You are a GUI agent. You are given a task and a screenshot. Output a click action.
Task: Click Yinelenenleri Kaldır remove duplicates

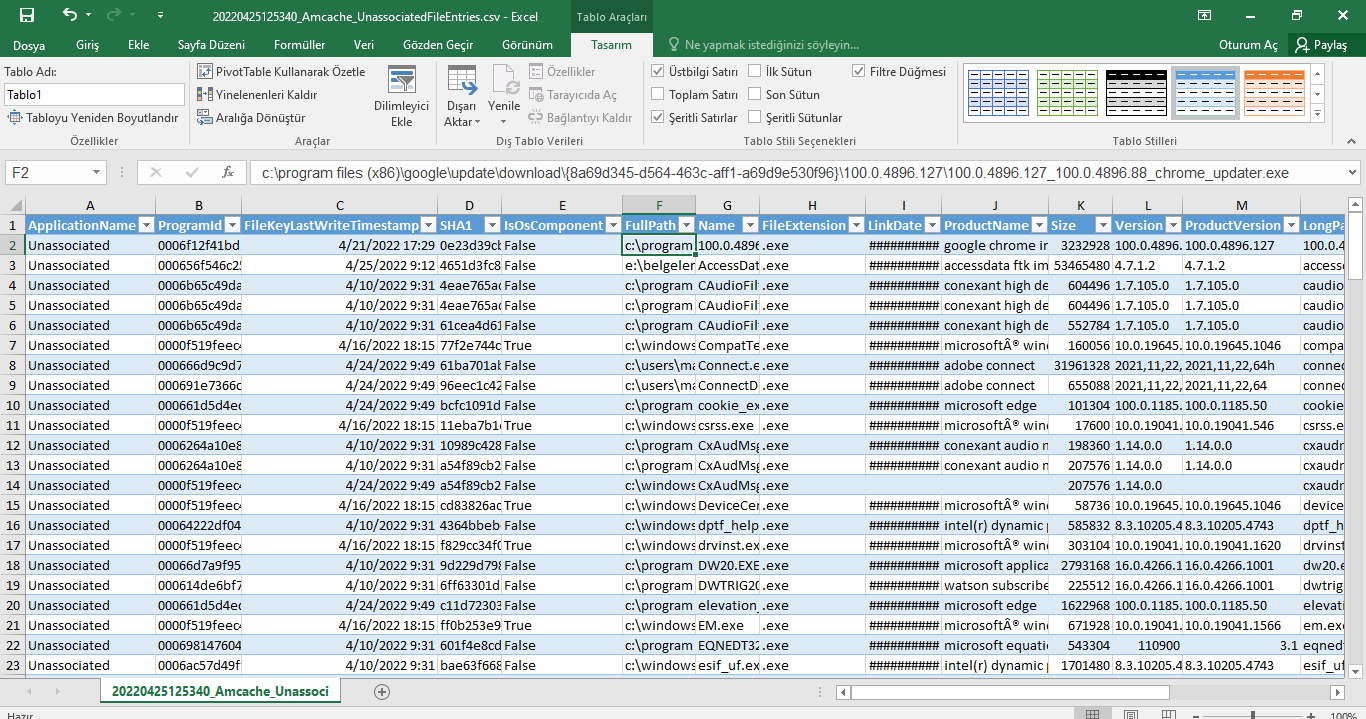[258, 95]
